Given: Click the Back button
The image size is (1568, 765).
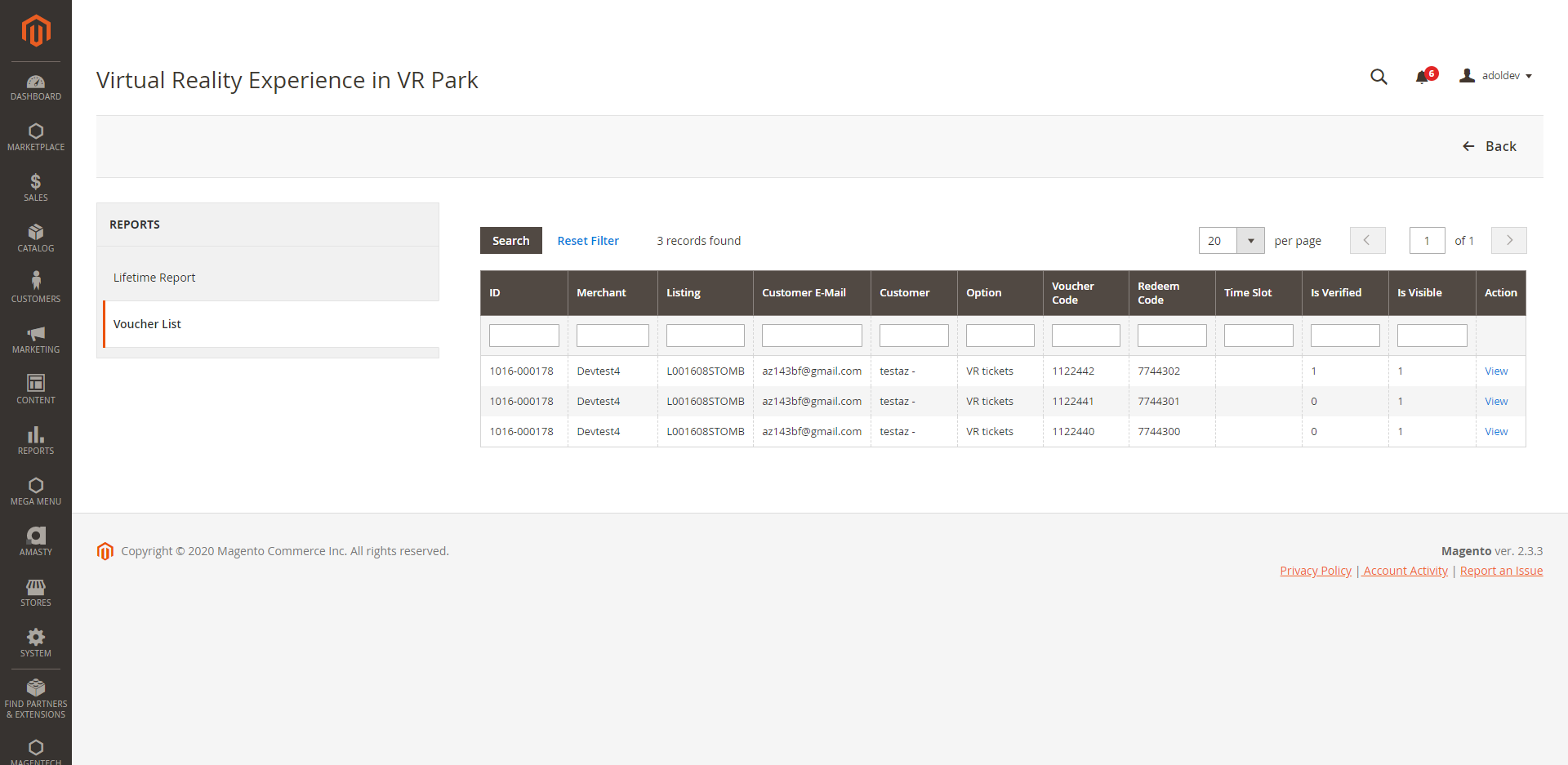Looking at the screenshot, I should (1490, 146).
